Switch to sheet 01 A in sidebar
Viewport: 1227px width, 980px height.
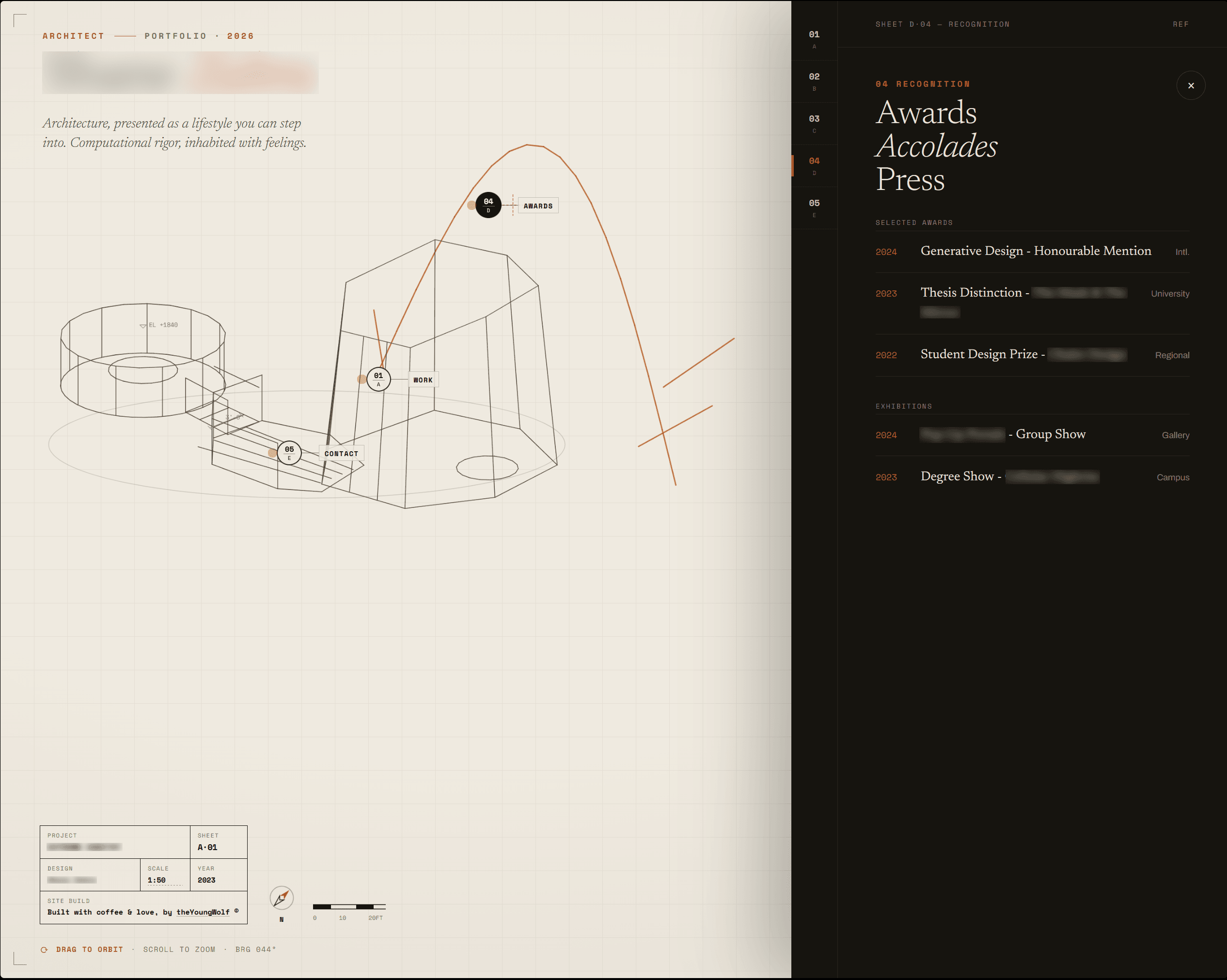point(815,39)
